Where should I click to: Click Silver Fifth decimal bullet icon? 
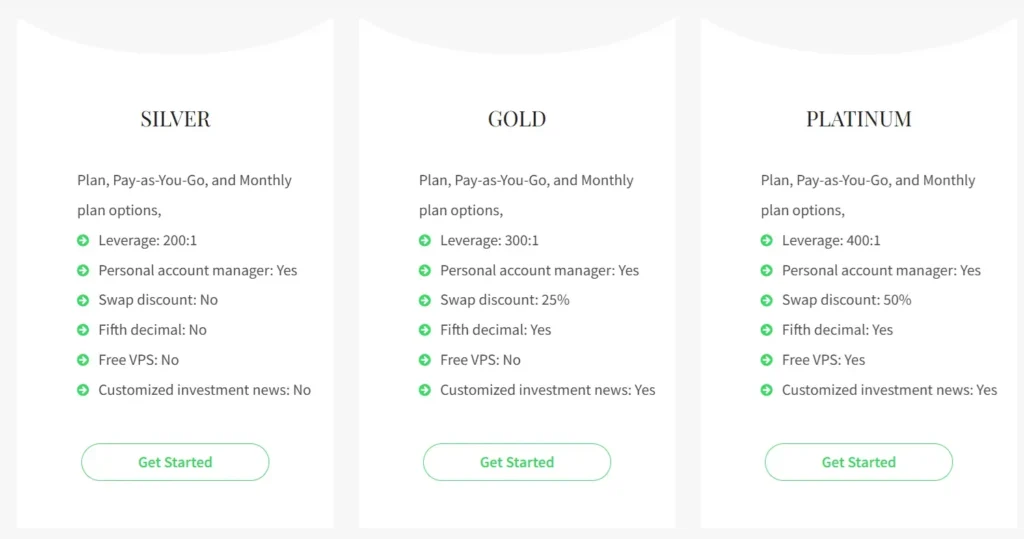click(83, 330)
